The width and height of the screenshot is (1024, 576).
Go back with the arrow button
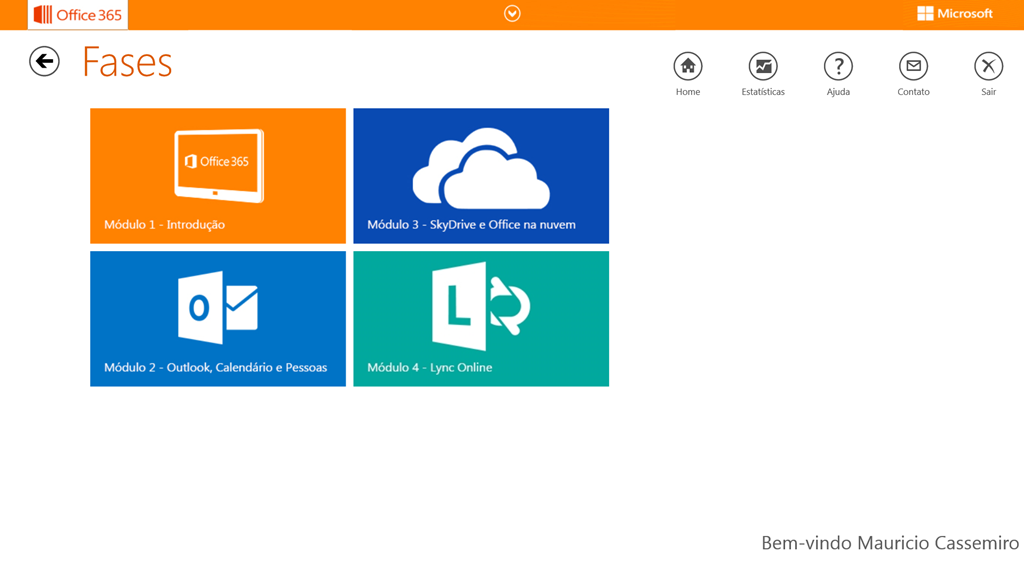tap(44, 61)
